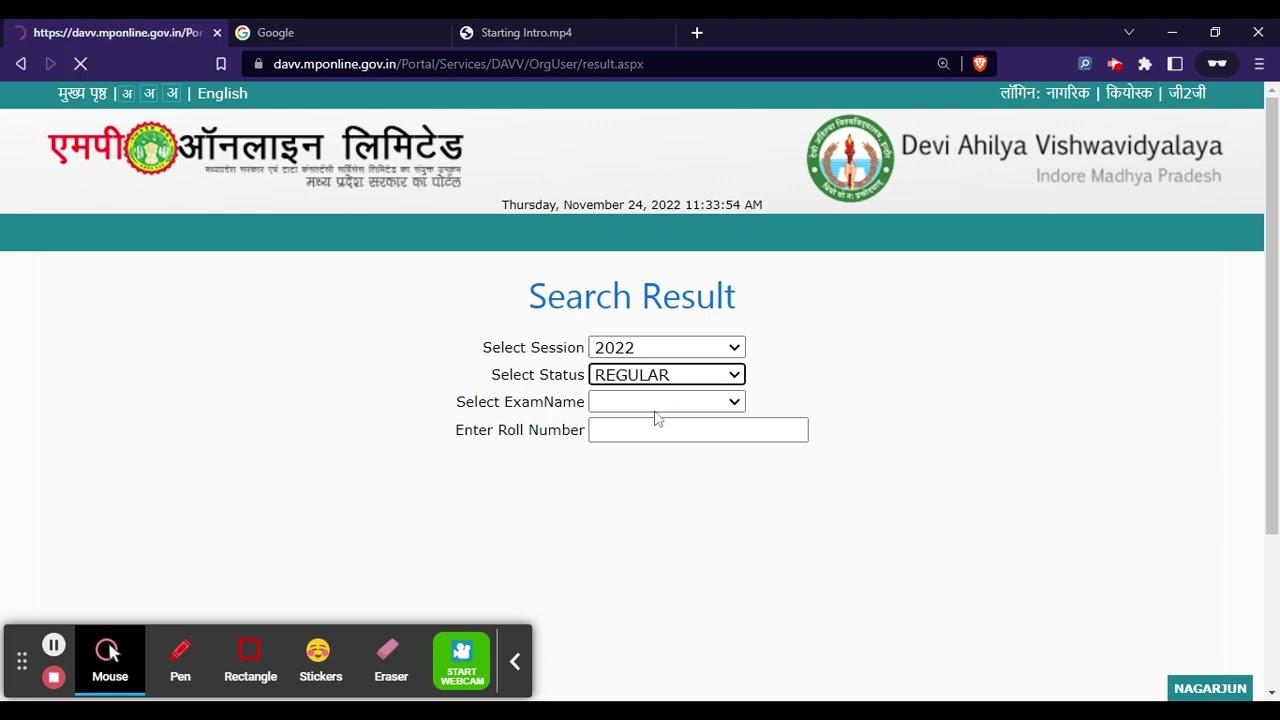Screen dimensions: 1280x720
Task: Open the Stickers tool
Action: pyautogui.click(x=320, y=660)
